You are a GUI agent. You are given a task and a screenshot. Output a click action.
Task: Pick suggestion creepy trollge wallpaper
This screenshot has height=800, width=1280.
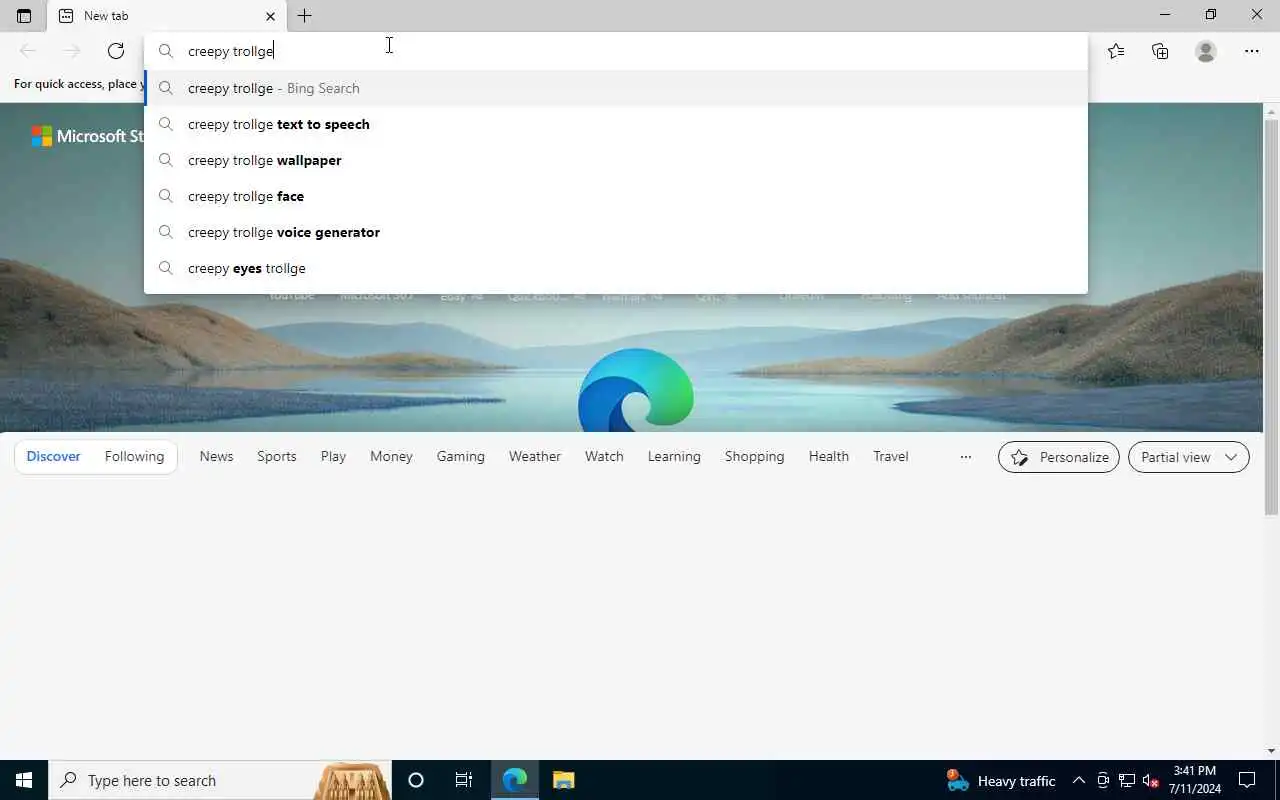615,160
